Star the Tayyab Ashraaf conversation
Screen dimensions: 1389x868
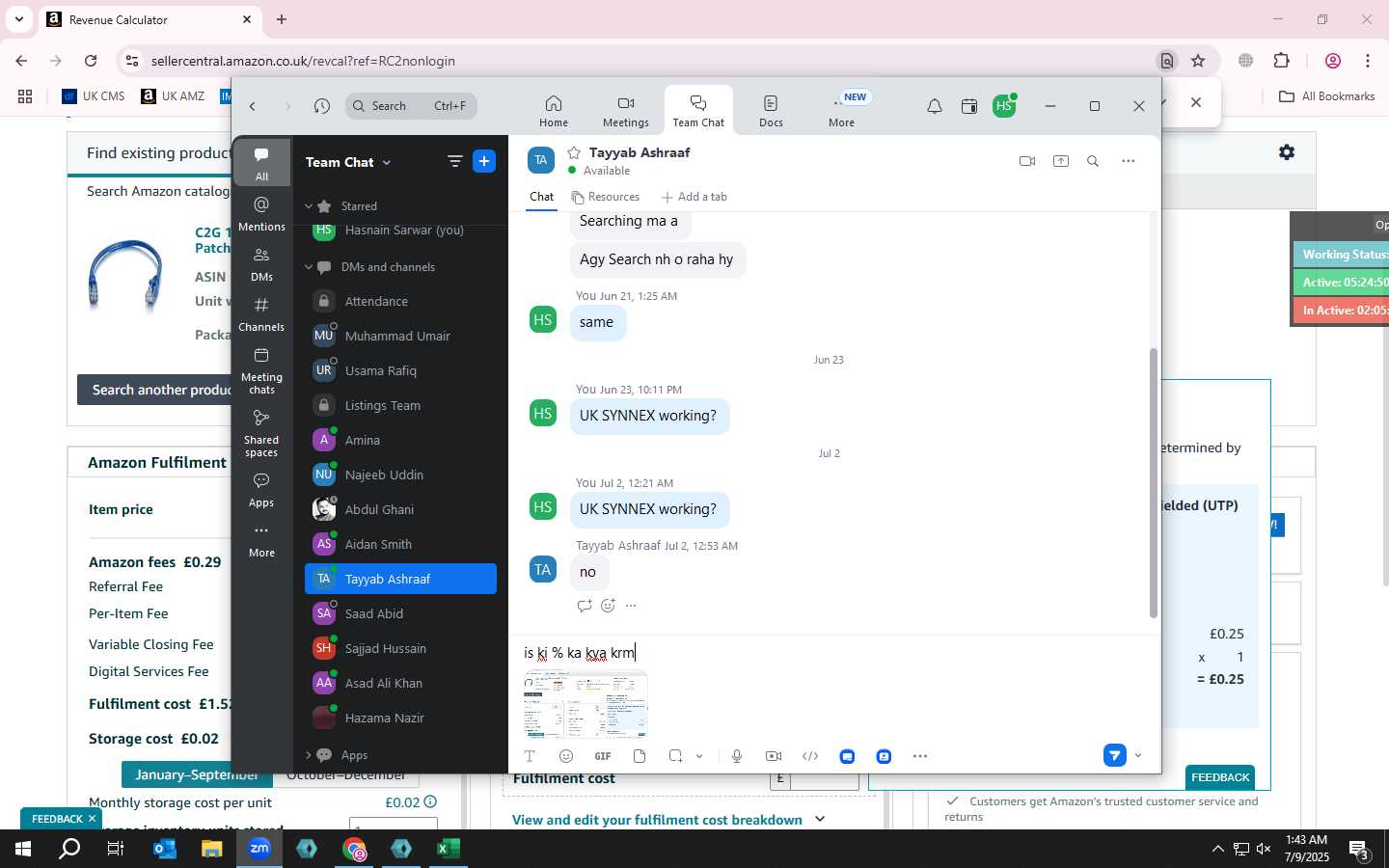point(574,152)
